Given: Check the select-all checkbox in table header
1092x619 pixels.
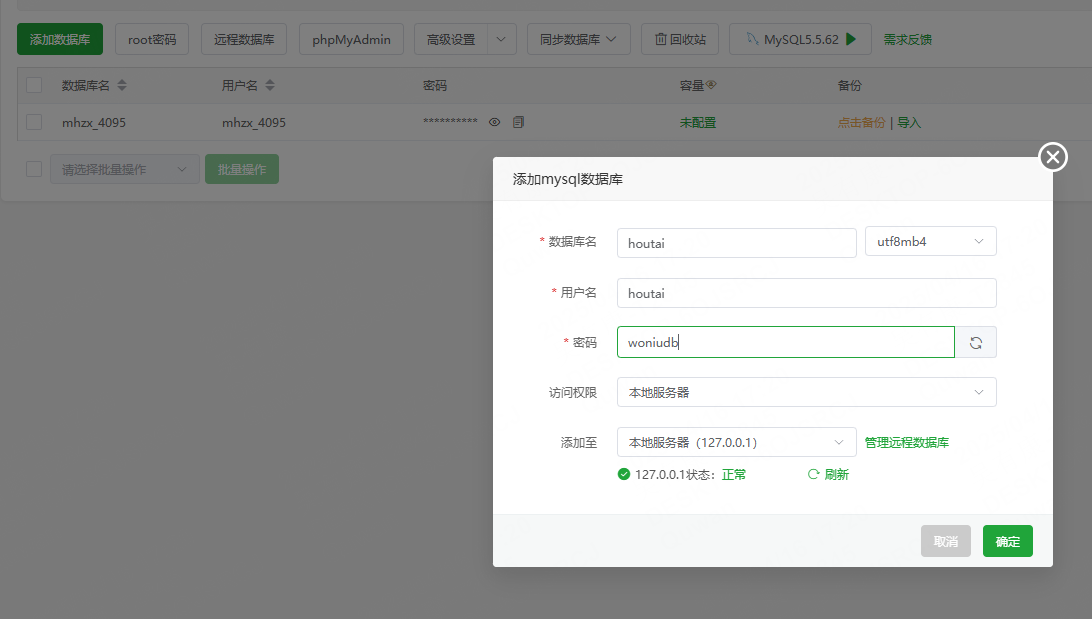Looking at the screenshot, I should (x=33, y=85).
